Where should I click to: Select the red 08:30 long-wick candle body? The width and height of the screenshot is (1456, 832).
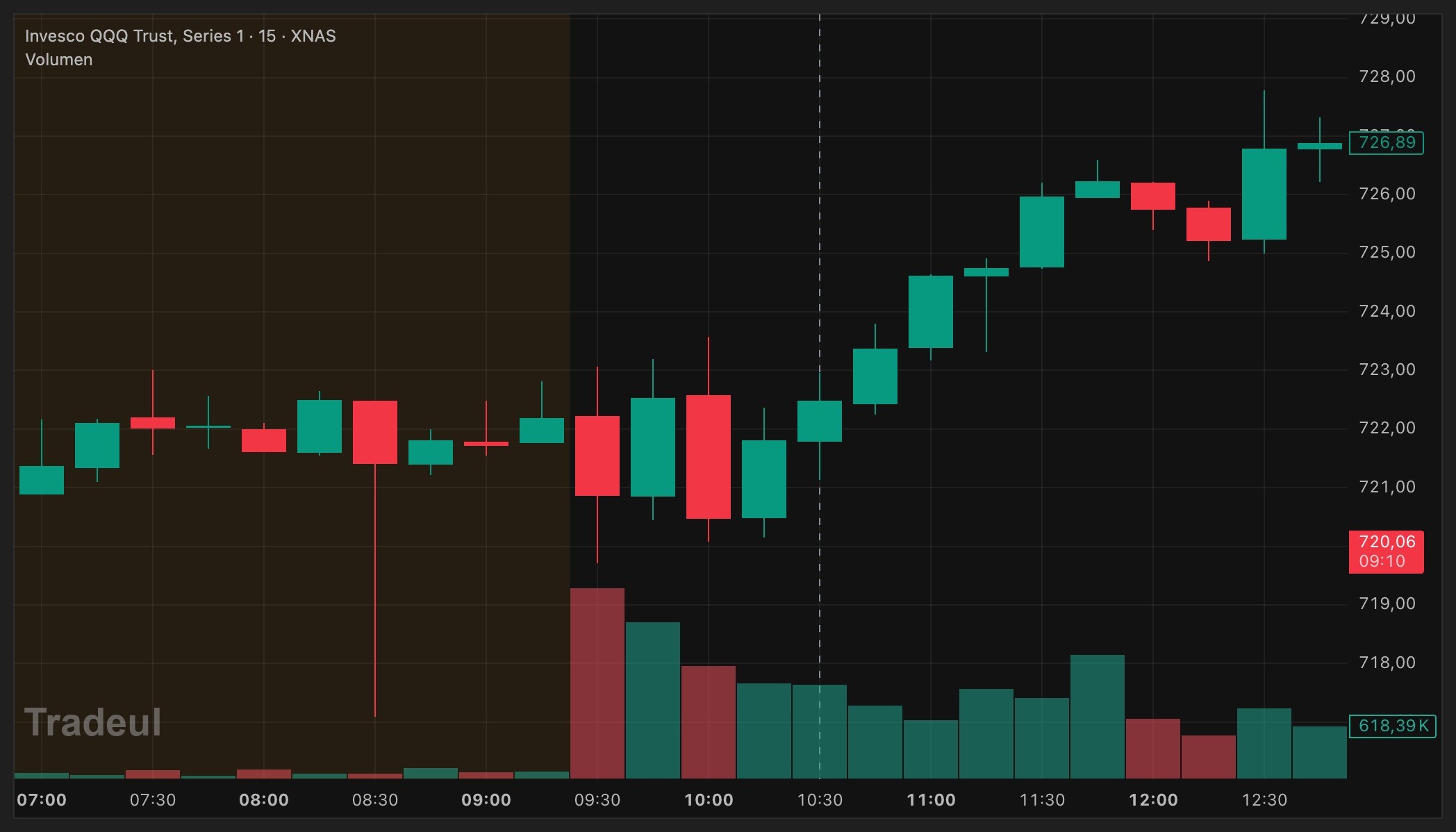point(375,432)
